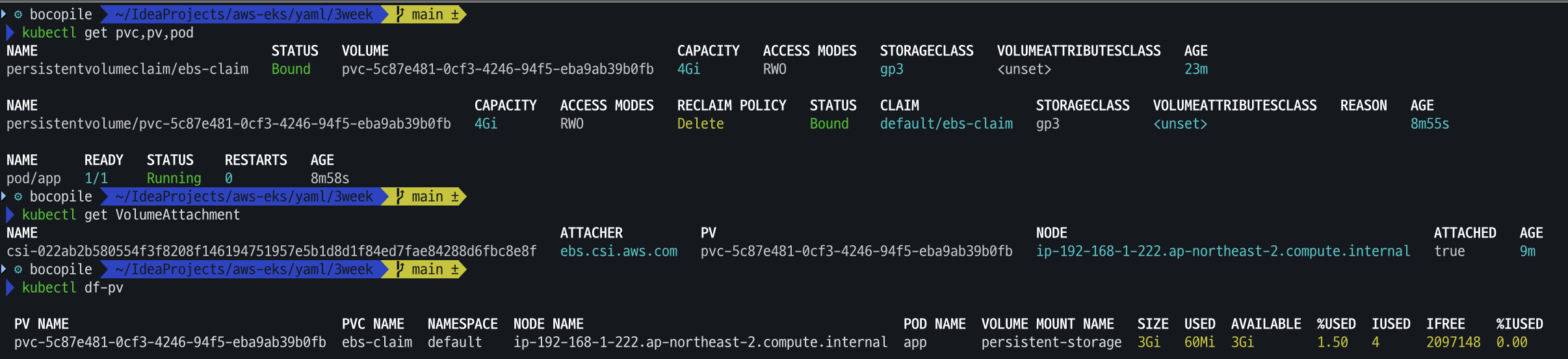The width and height of the screenshot is (1568, 359).
Task: Click the git branch icon above kubectl df-pv
Action: [x=400, y=269]
